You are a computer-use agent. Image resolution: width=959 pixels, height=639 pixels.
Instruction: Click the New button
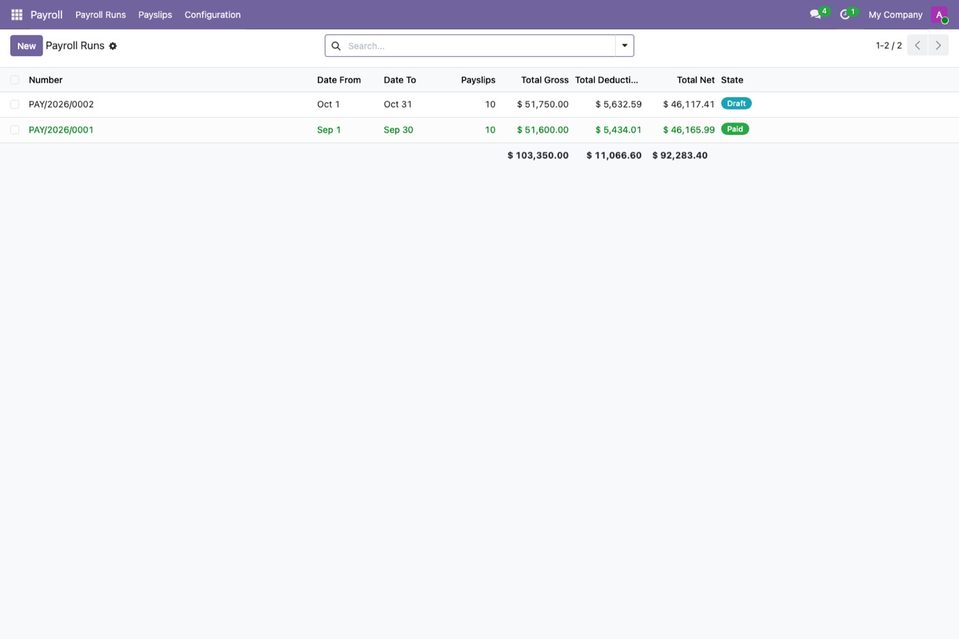pyautogui.click(x=26, y=46)
